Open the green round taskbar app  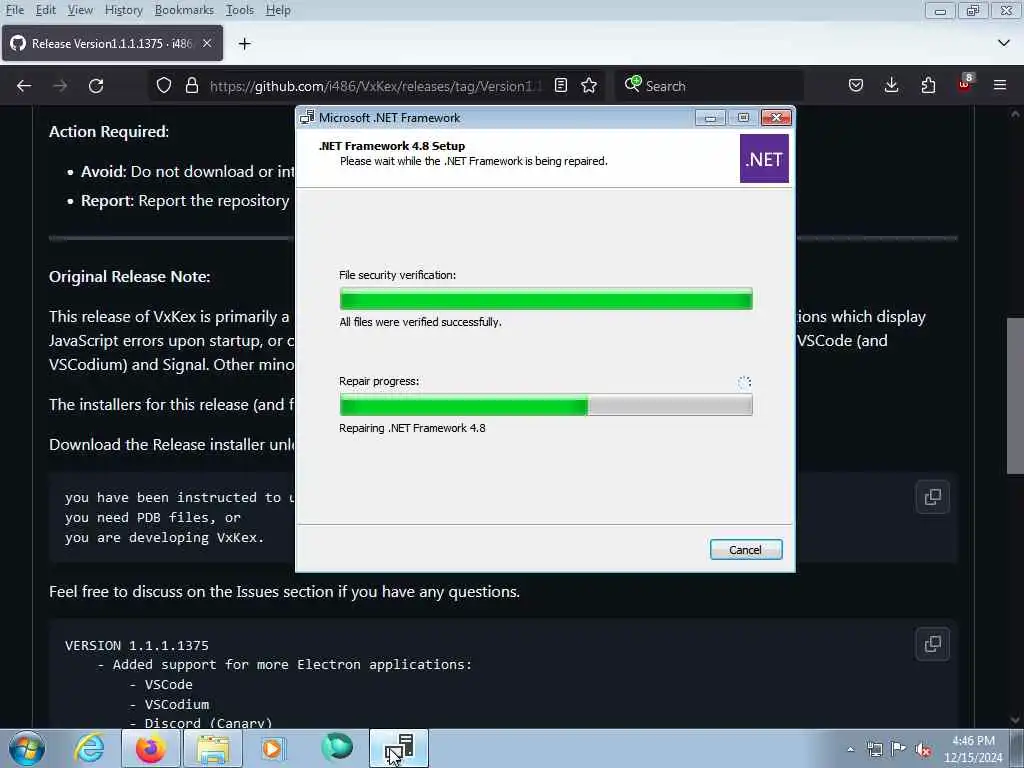point(337,747)
